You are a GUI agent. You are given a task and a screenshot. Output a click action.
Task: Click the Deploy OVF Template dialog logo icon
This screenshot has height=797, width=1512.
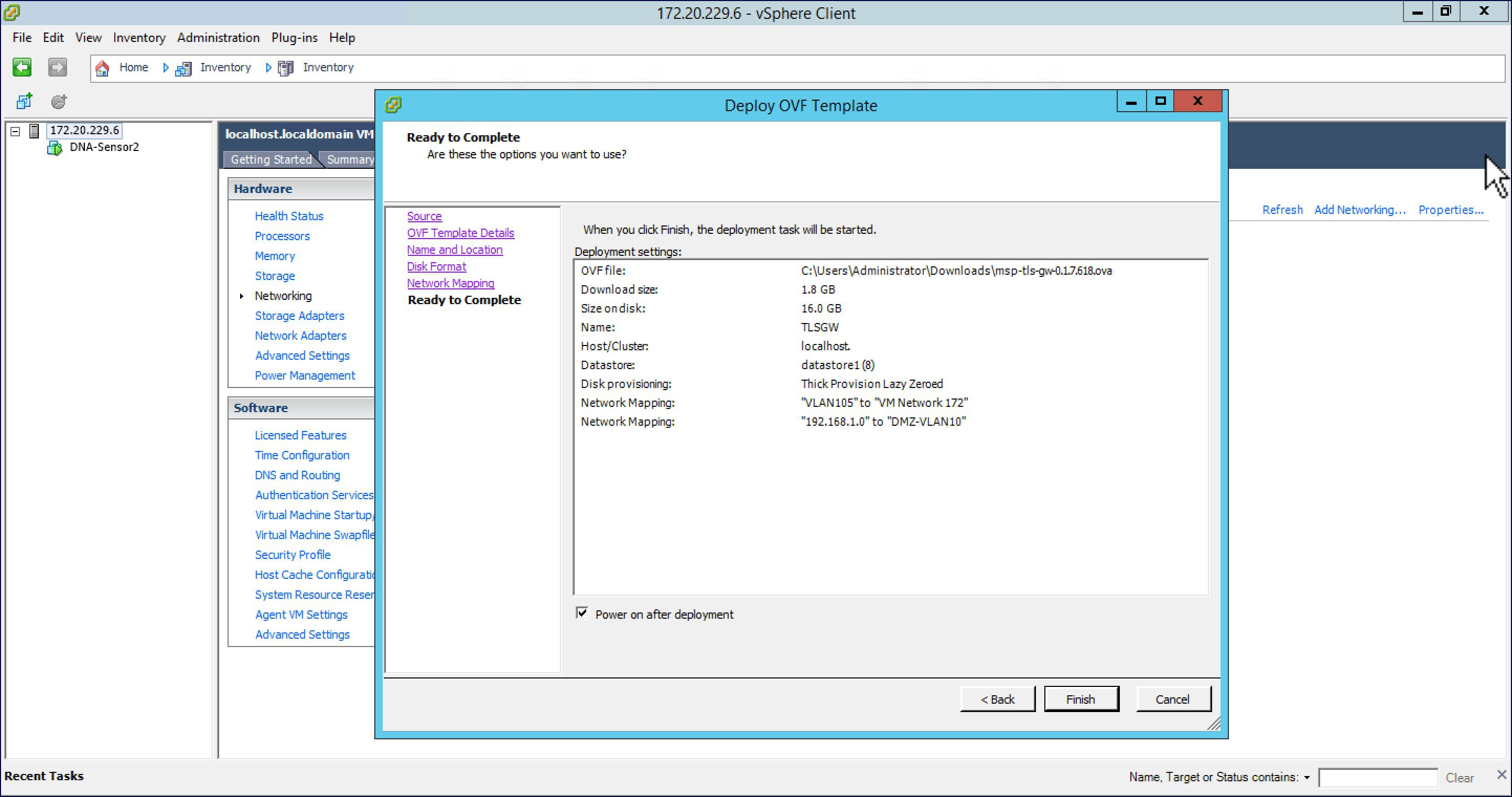393,105
